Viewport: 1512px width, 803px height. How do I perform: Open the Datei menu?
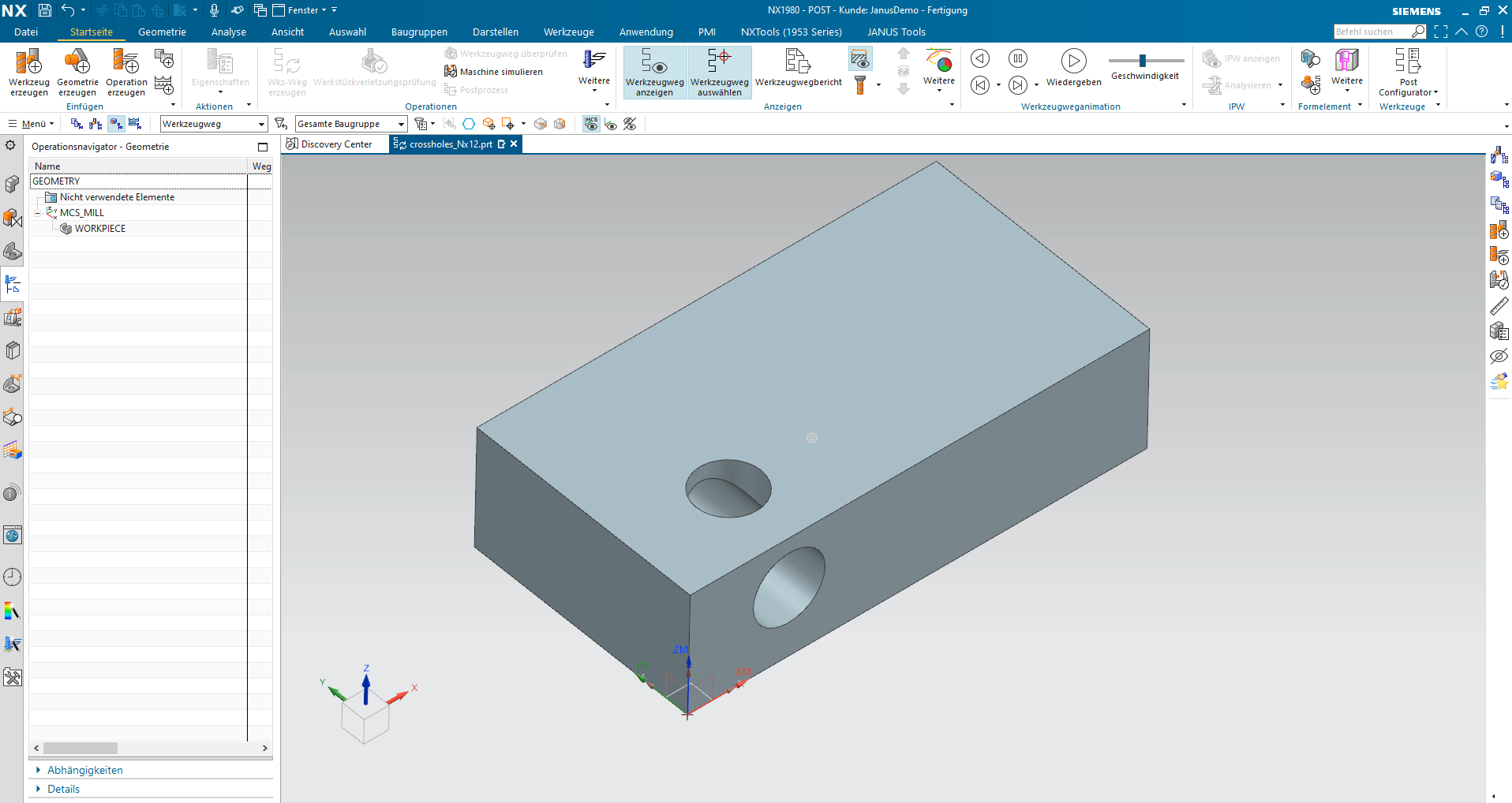point(26,32)
